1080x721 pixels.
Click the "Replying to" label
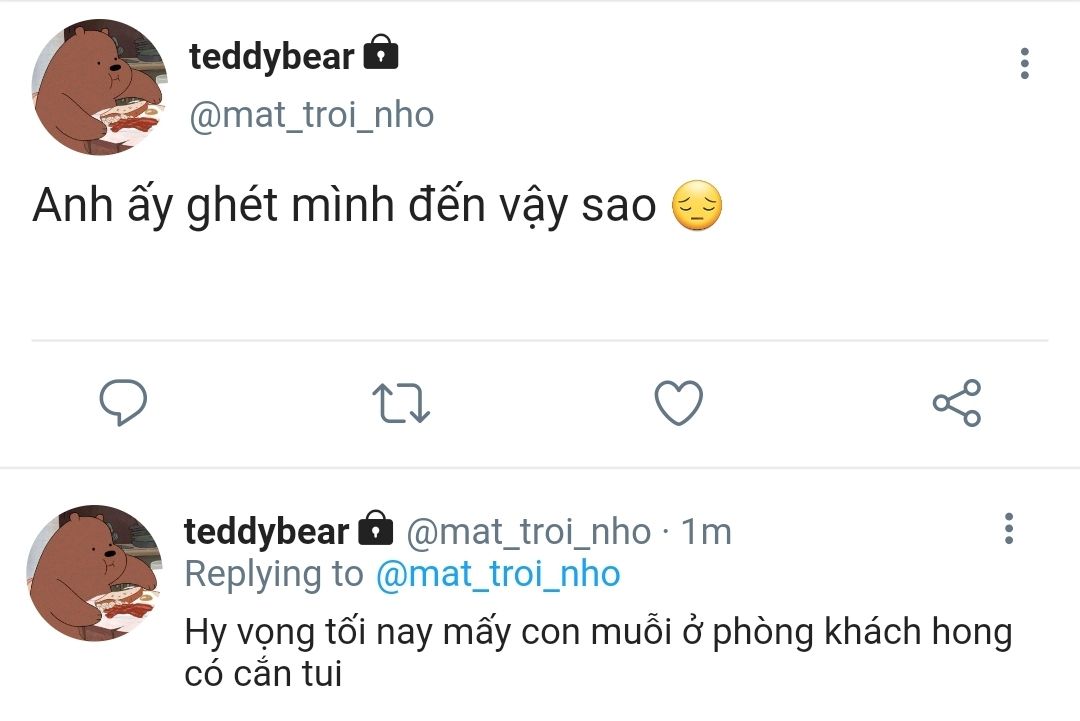(x=273, y=574)
